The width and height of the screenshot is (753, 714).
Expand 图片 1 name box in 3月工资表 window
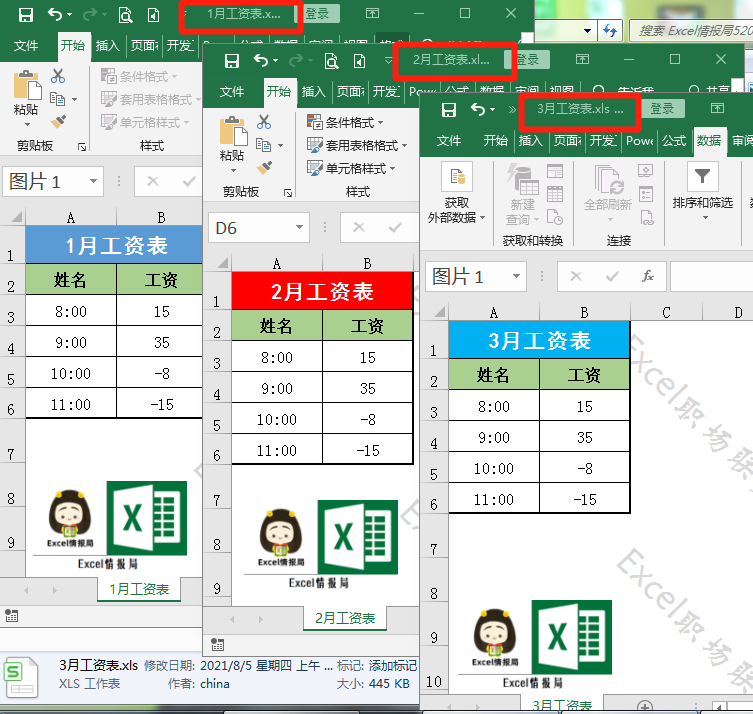click(x=516, y=276)
